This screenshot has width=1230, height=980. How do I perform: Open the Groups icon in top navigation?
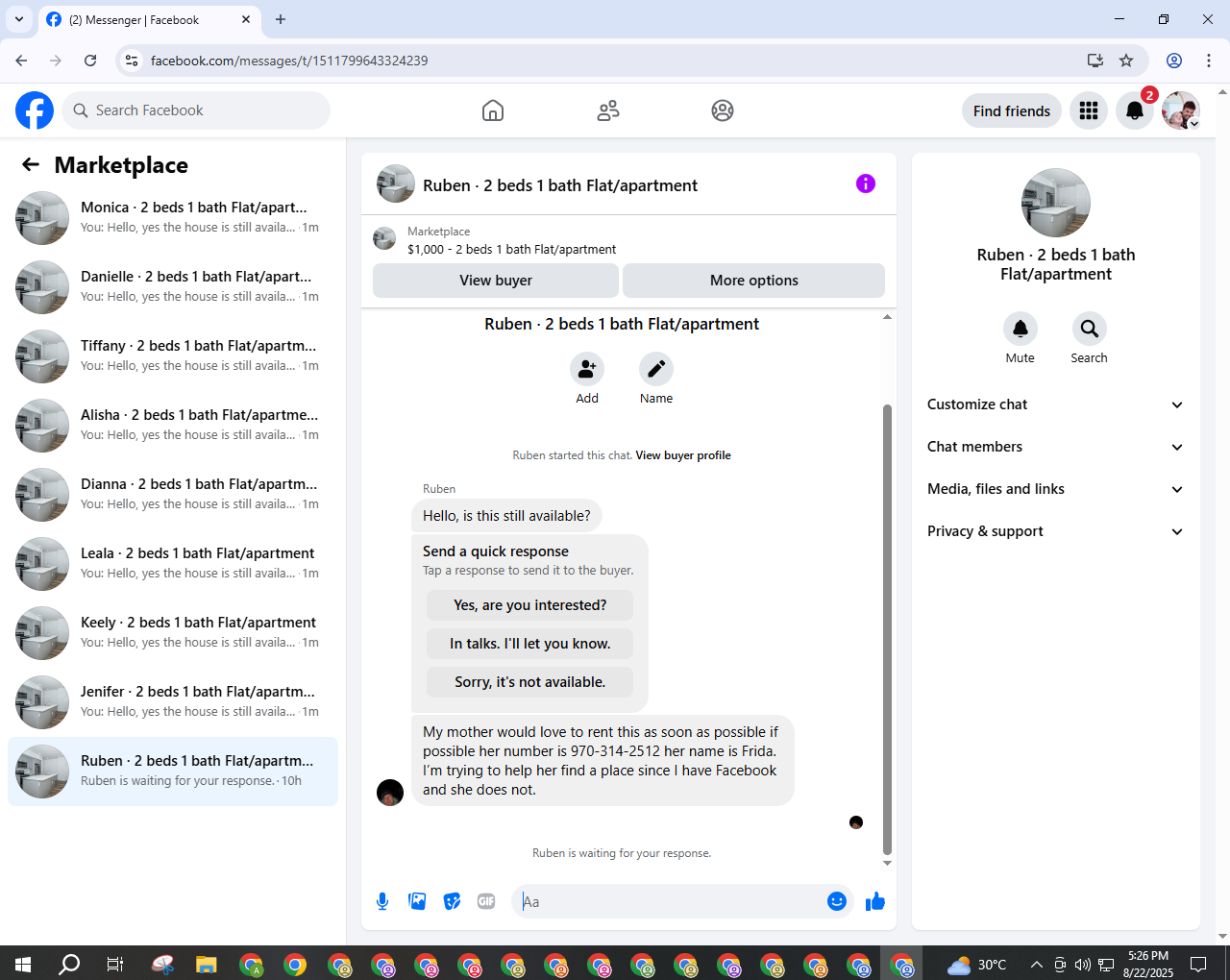(723, 110)
